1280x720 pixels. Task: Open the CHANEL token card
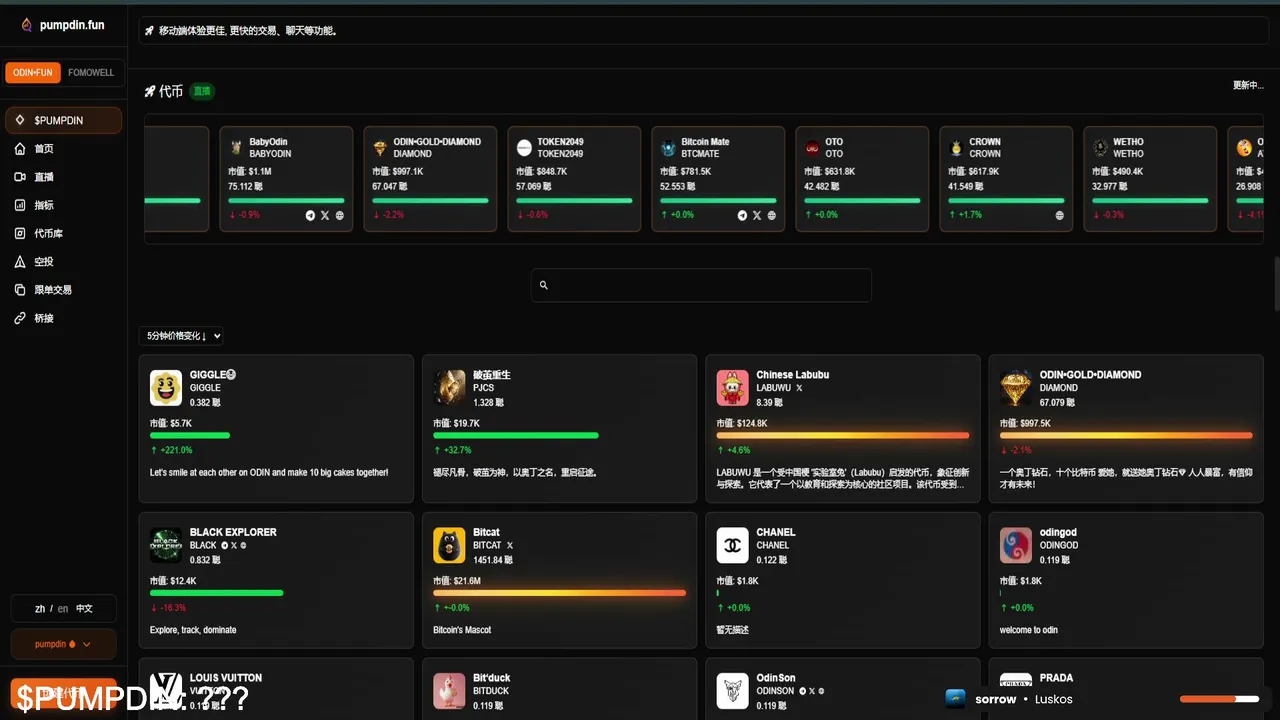pyautogui.click(x=843, y=580)
